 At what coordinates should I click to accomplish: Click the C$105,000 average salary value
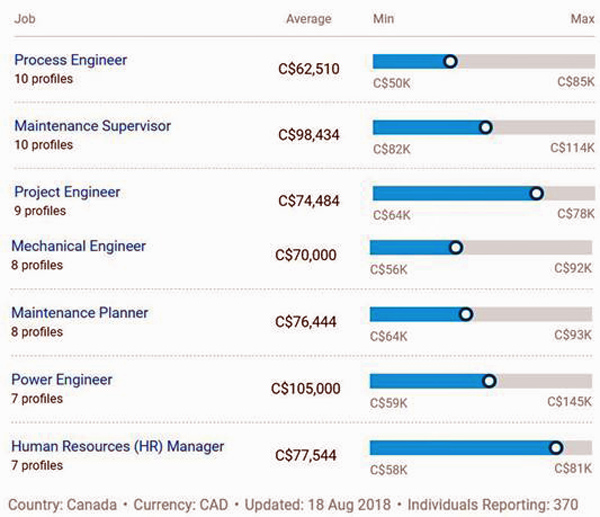305,389
